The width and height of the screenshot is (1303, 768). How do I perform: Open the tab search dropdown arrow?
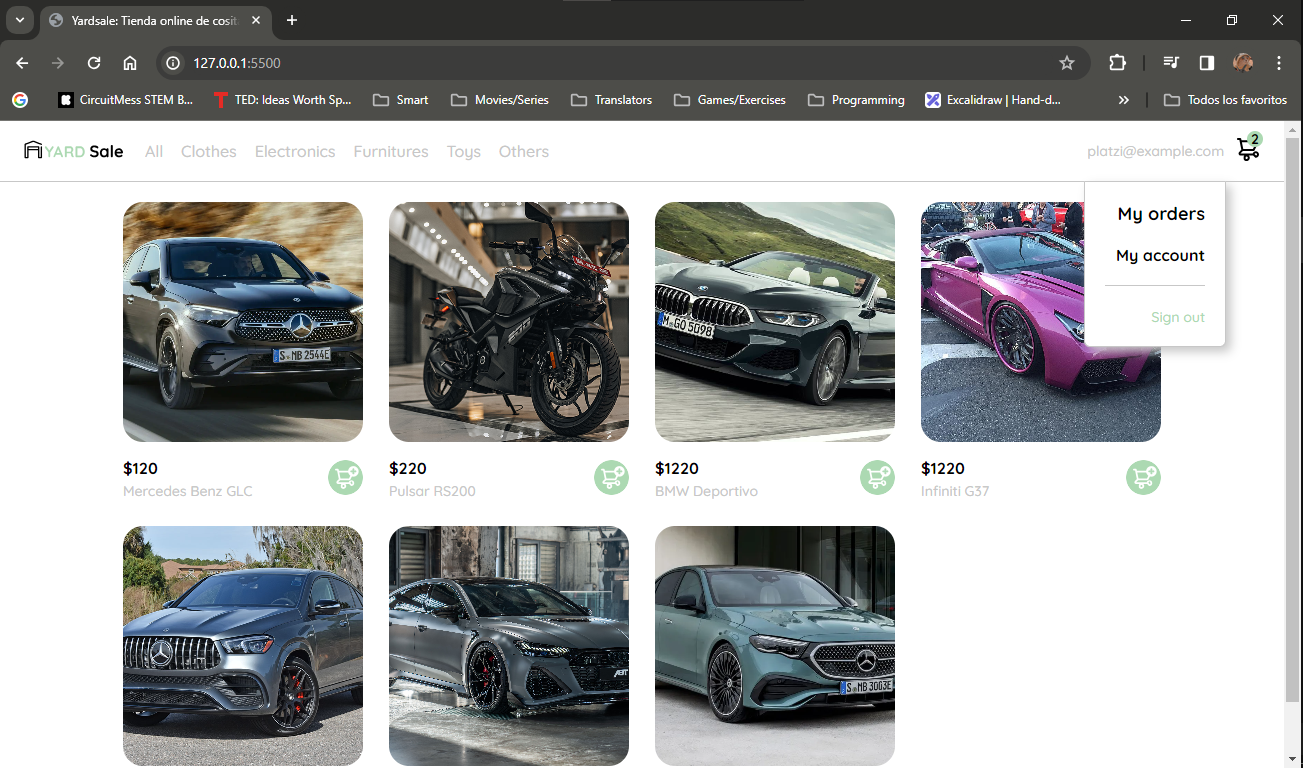(x=19, y=20)
